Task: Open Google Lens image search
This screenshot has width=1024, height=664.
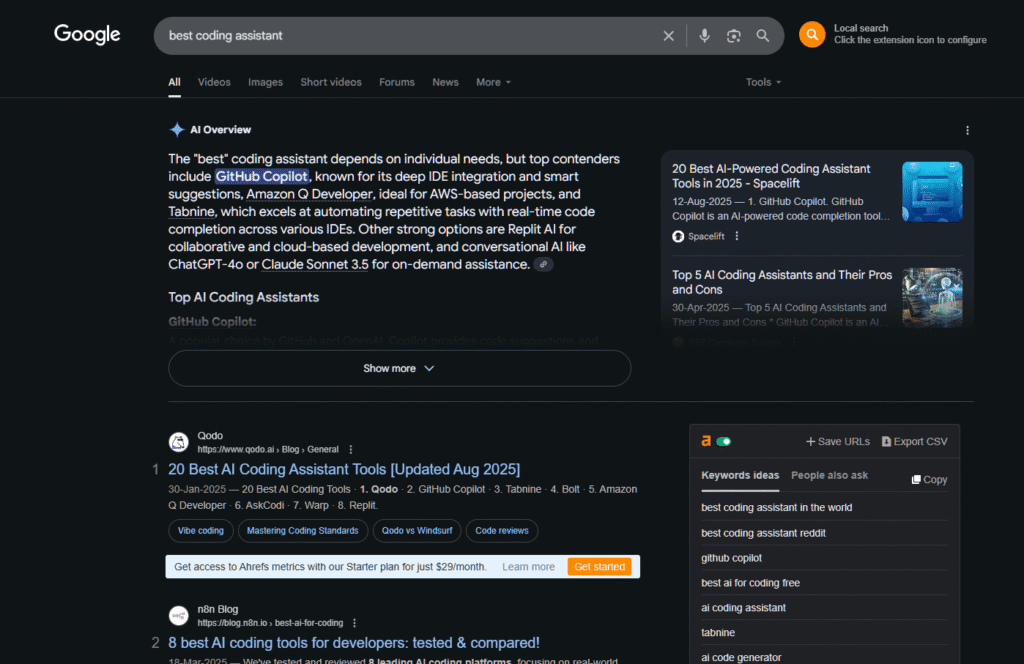Action: tap(734, 36)
